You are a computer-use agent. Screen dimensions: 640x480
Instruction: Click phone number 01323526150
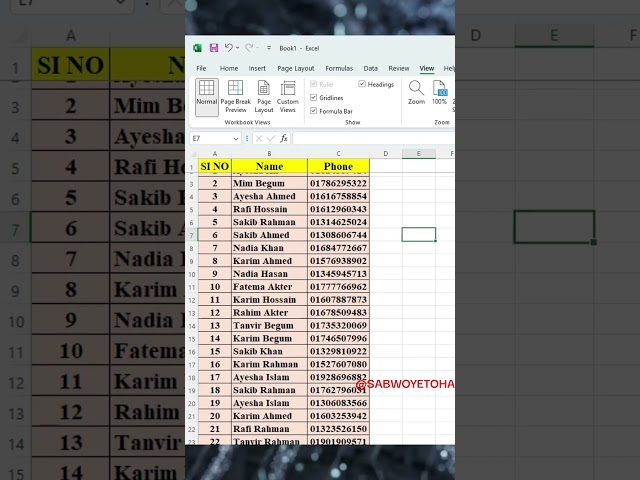tap(338, 429)
